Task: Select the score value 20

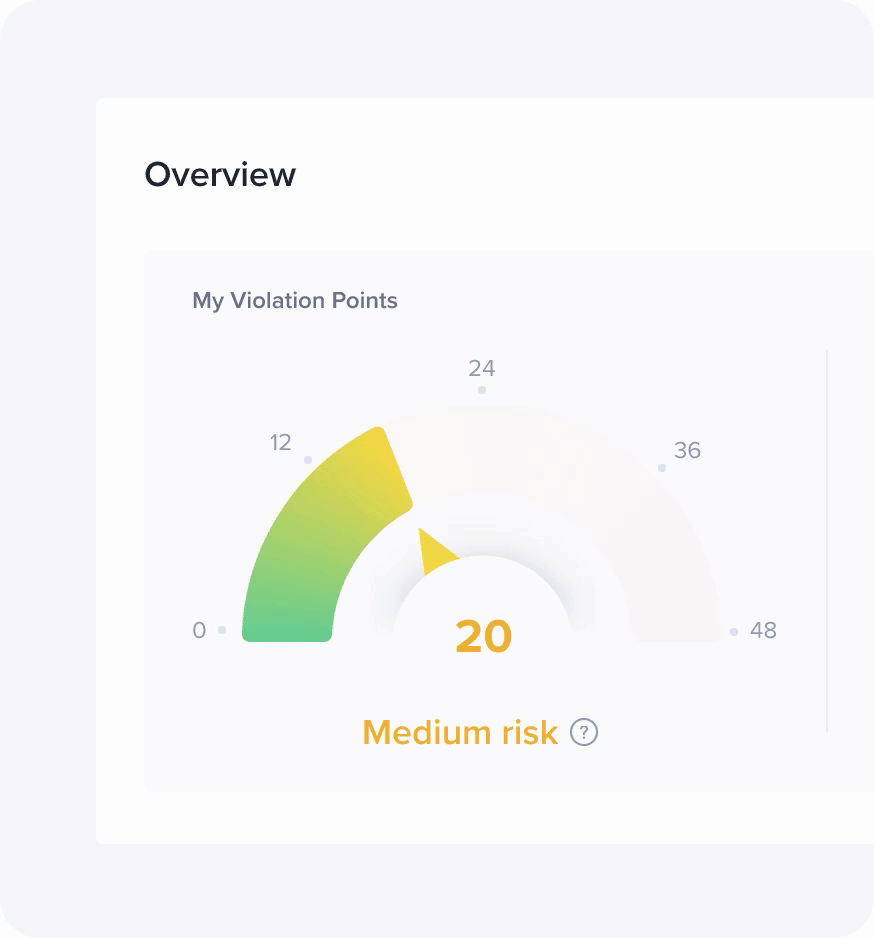Action: (x=483, y=637)
